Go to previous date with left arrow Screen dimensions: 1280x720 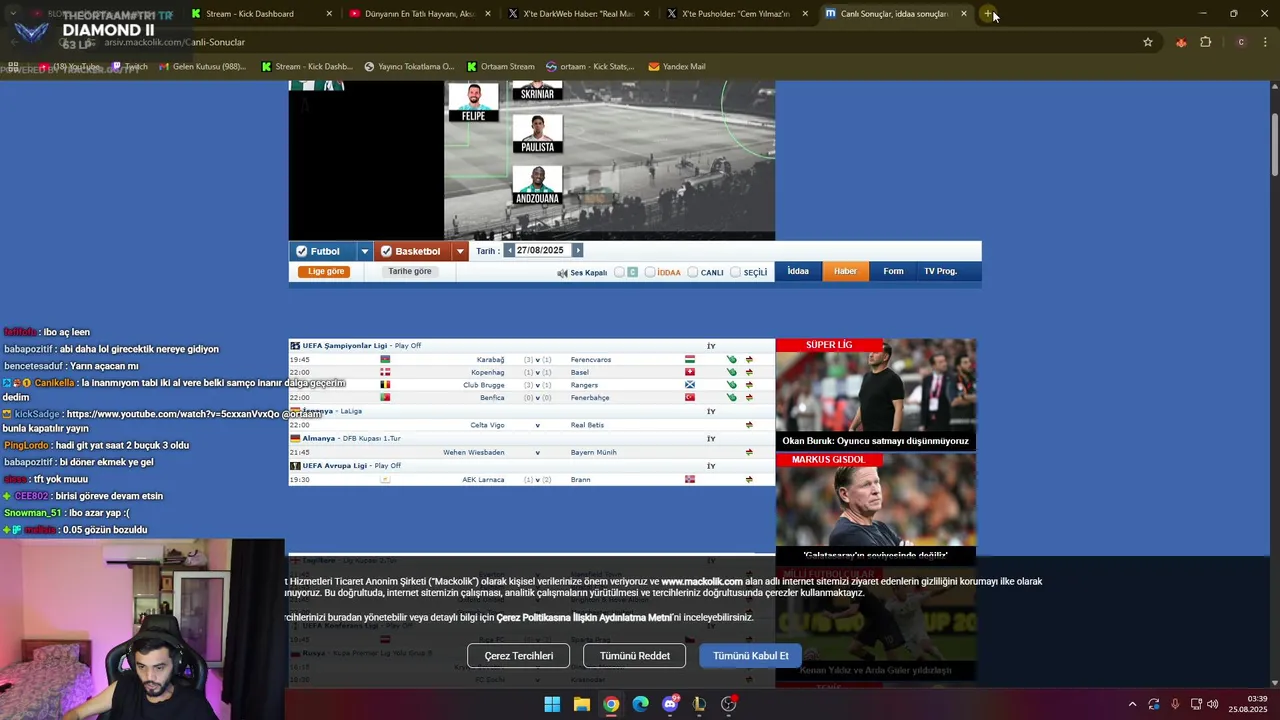509,251
